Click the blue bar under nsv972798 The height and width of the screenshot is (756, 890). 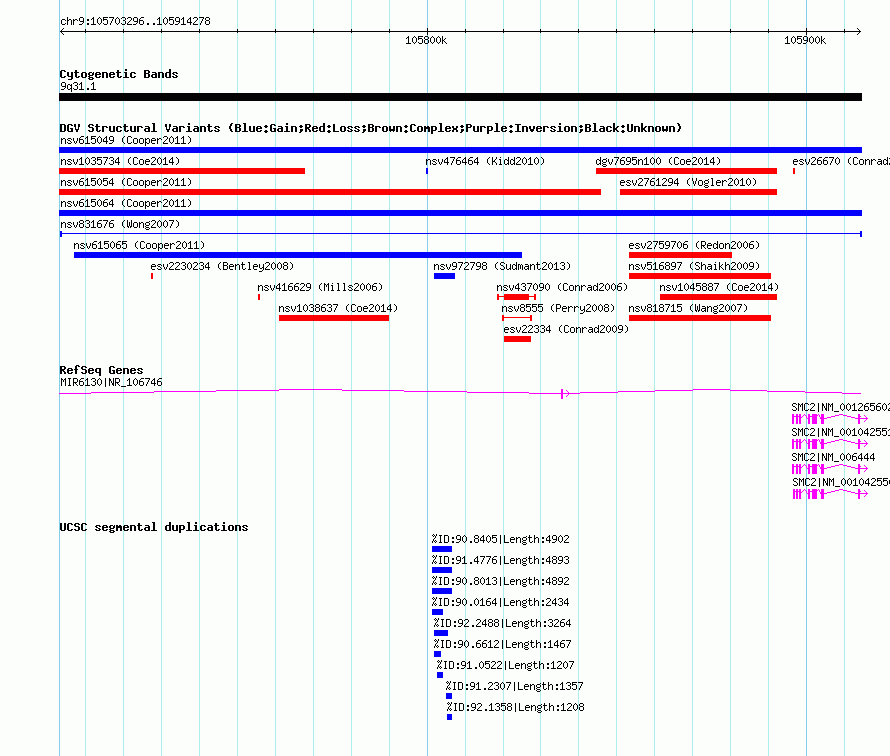pos(444,276)
